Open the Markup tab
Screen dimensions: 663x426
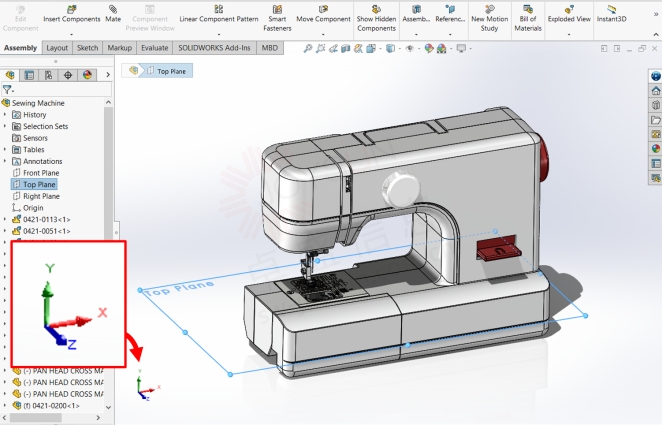point(119,48)
